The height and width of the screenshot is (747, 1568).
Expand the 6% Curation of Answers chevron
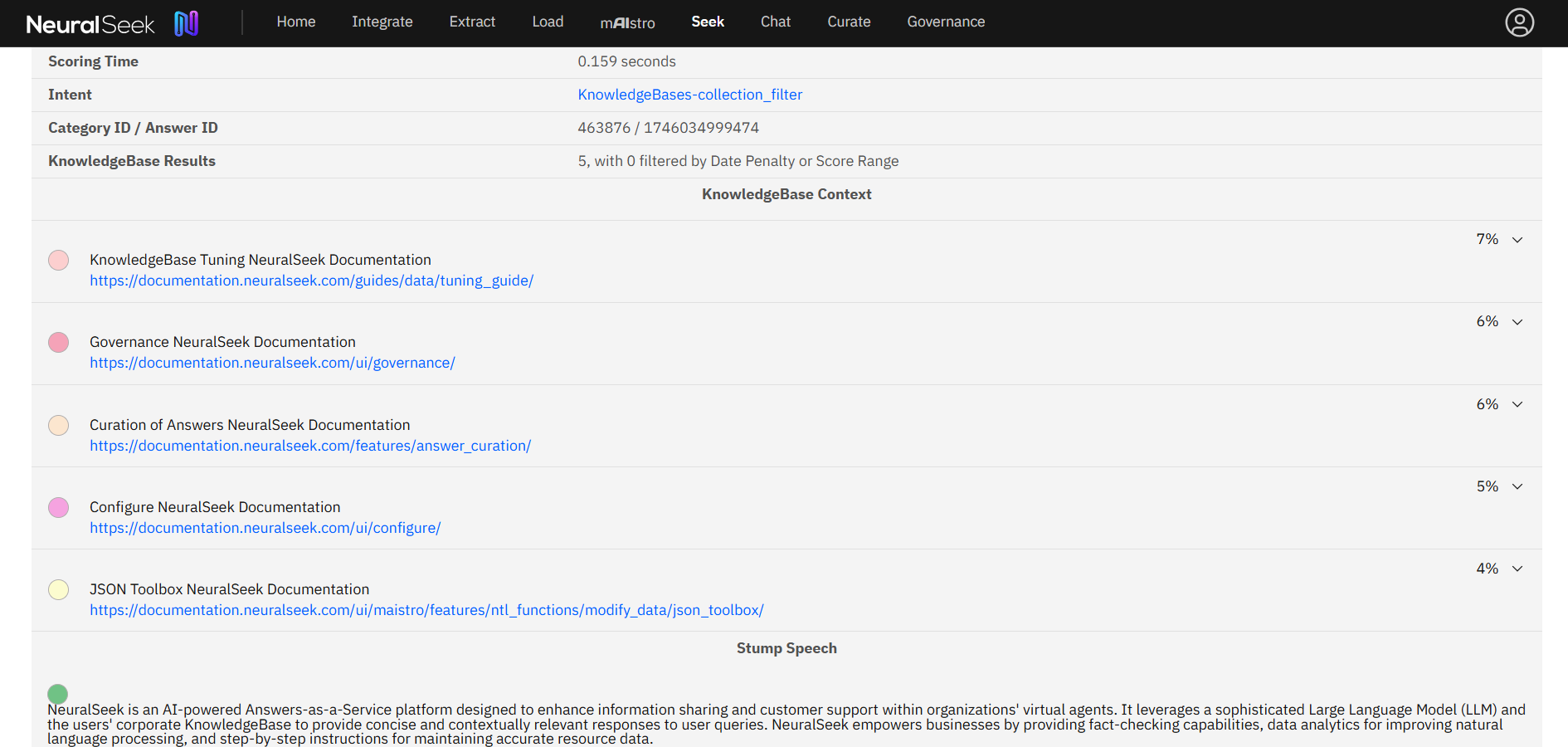click(x=1517, y=405)
